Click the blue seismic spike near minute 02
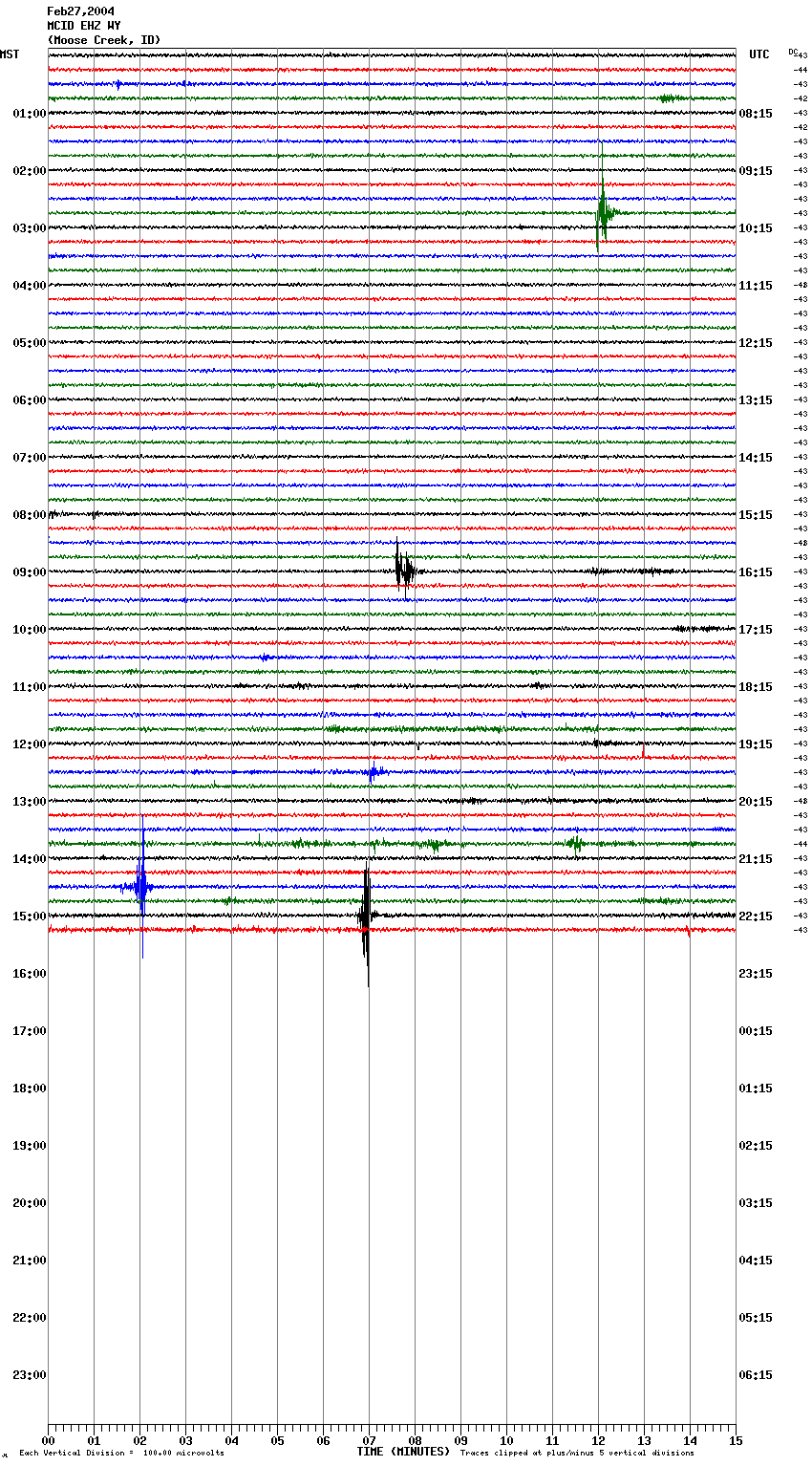Image resolution: width=812 pixels, height=1466 pixels. point(141,887)
